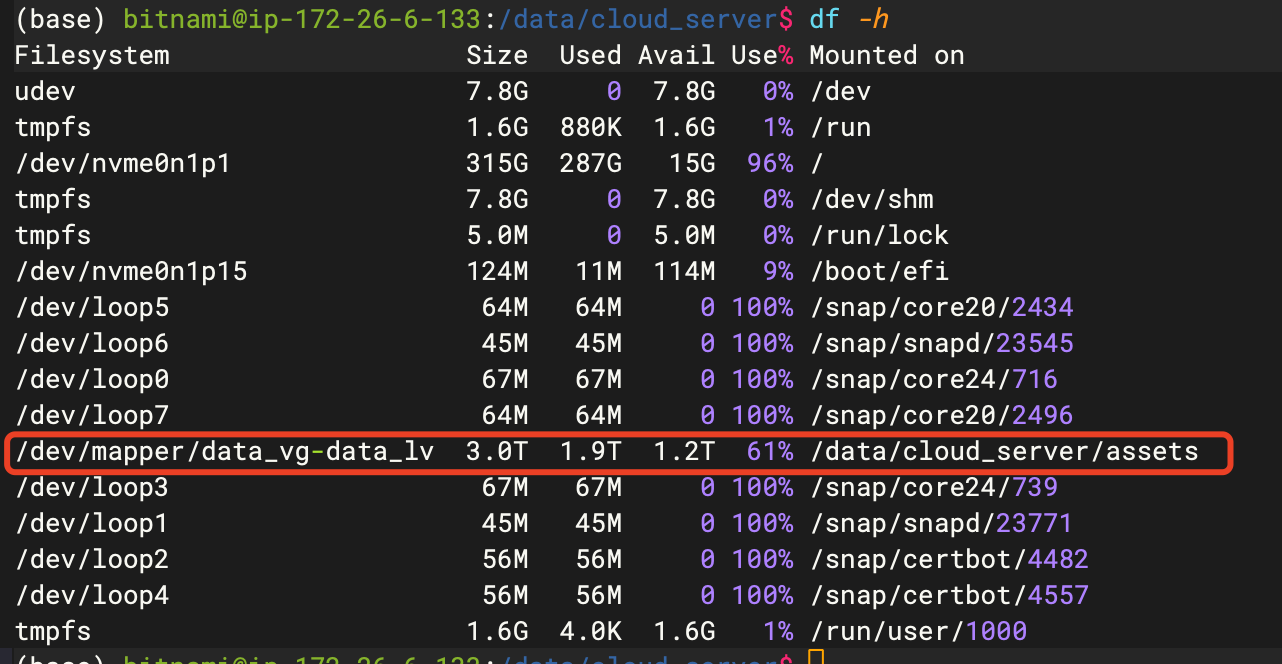1282x664 pixels.
Task: Click the /dev/nvme0n1p1 filesystem name
Action: point(123,163)
